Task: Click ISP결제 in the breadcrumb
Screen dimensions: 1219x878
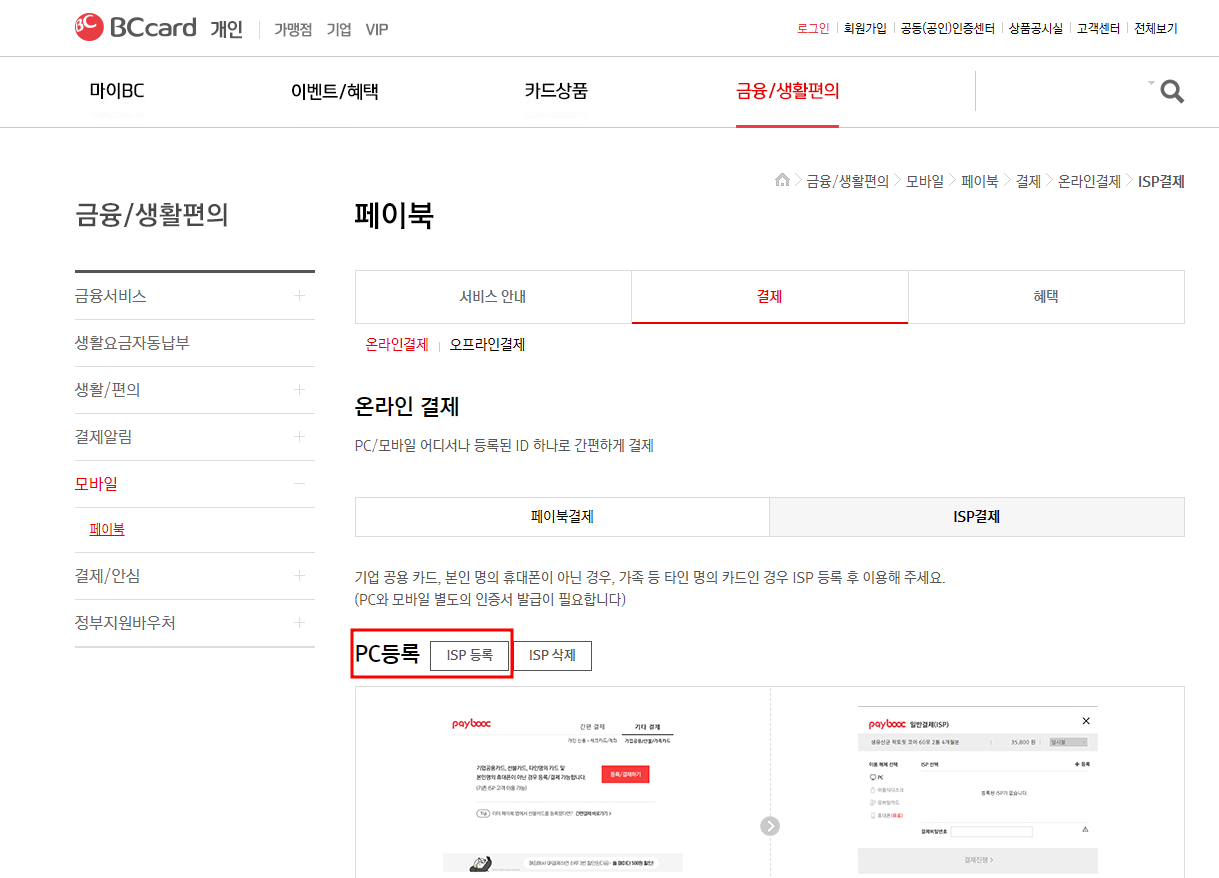Action: click(1161, 181)
